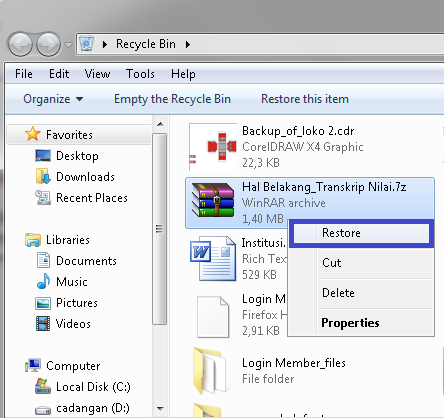Click the Local Disk (C:) drive icon

(43, 386)
